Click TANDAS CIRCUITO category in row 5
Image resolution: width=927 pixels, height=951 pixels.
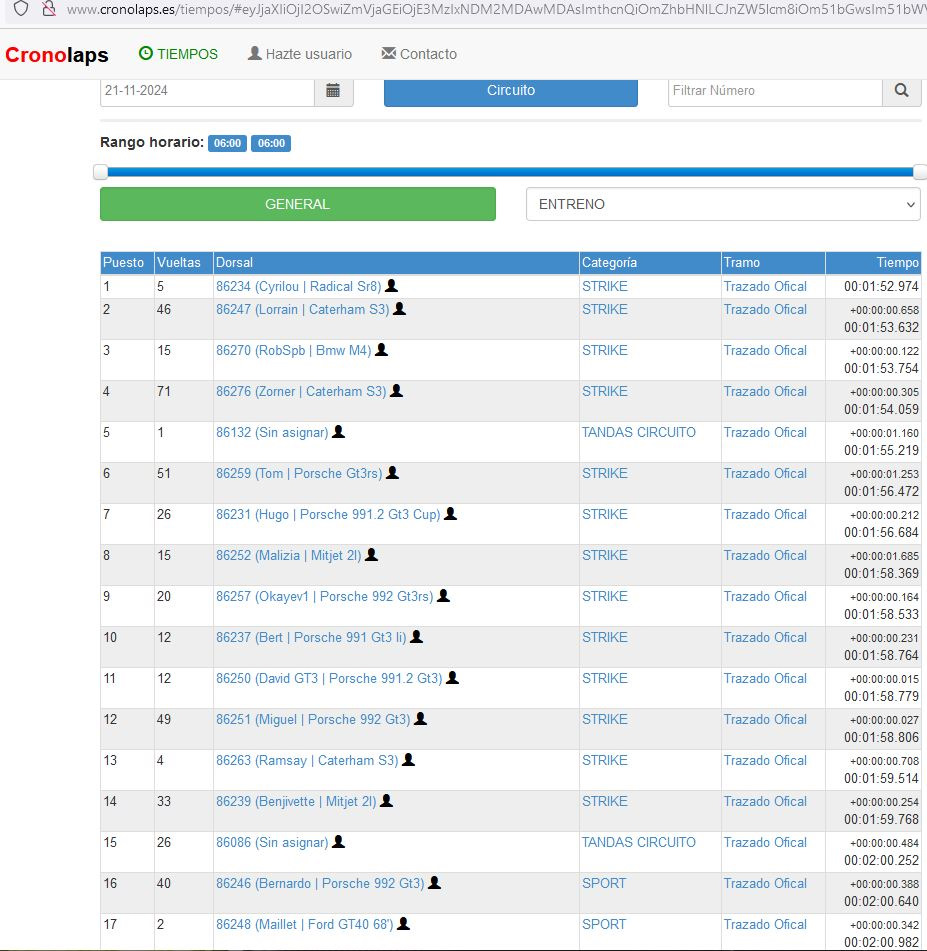639,432
